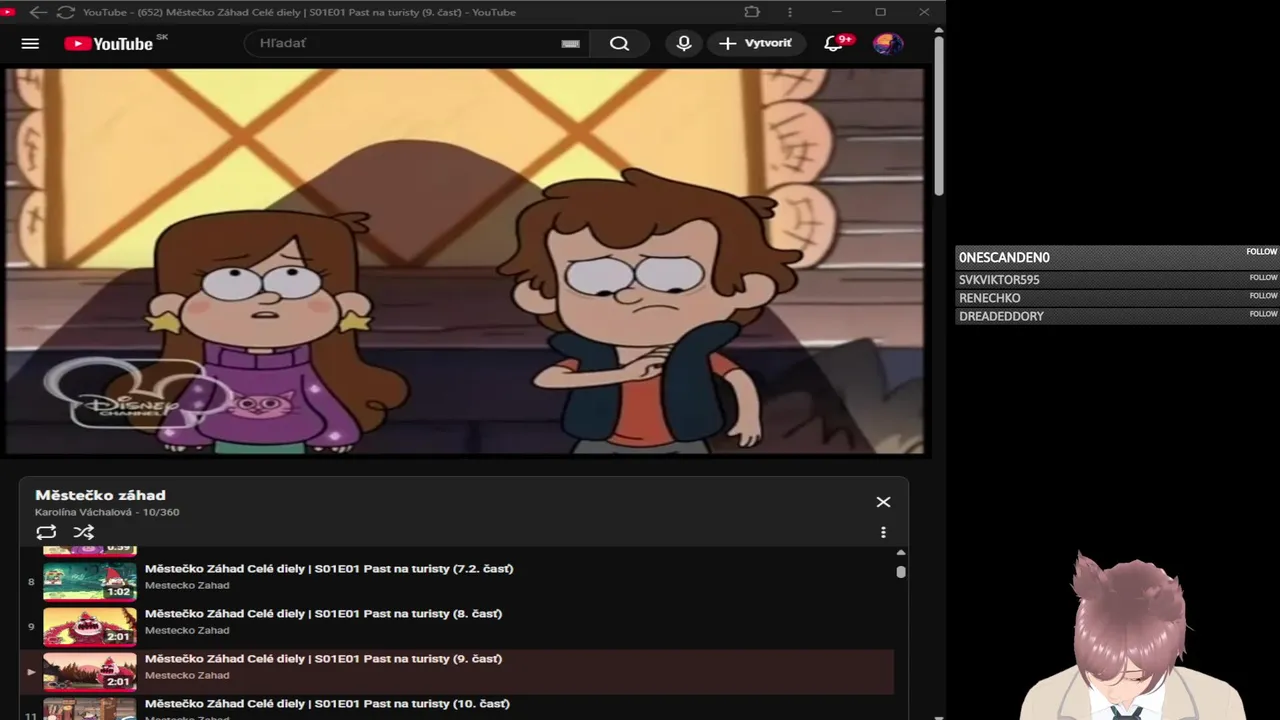Click Mestecko Zahad channel under 7.2. časť
1280x720 pixels.
(187, 585)
